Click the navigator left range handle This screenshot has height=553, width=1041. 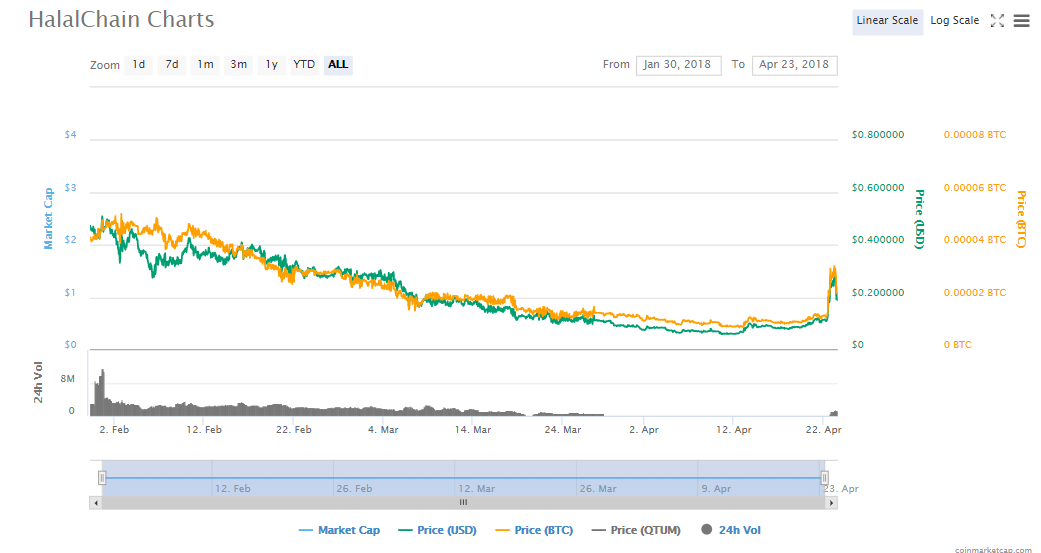click(x=101, y=478)
